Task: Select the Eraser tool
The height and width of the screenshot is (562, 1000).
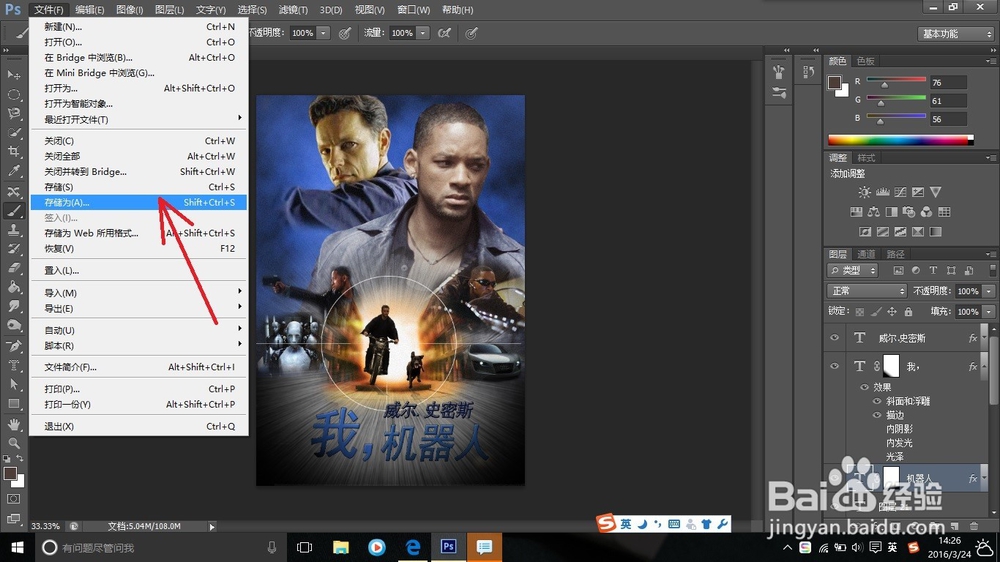Action: pyautogui.click(x=13, y=268)
